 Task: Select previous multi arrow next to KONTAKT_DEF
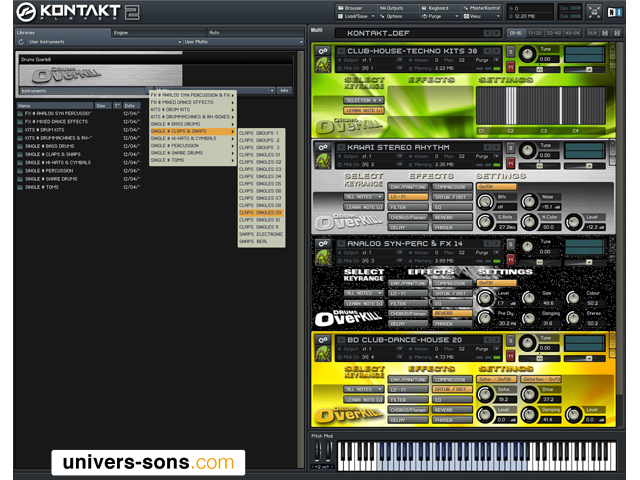tap(487, 33)
